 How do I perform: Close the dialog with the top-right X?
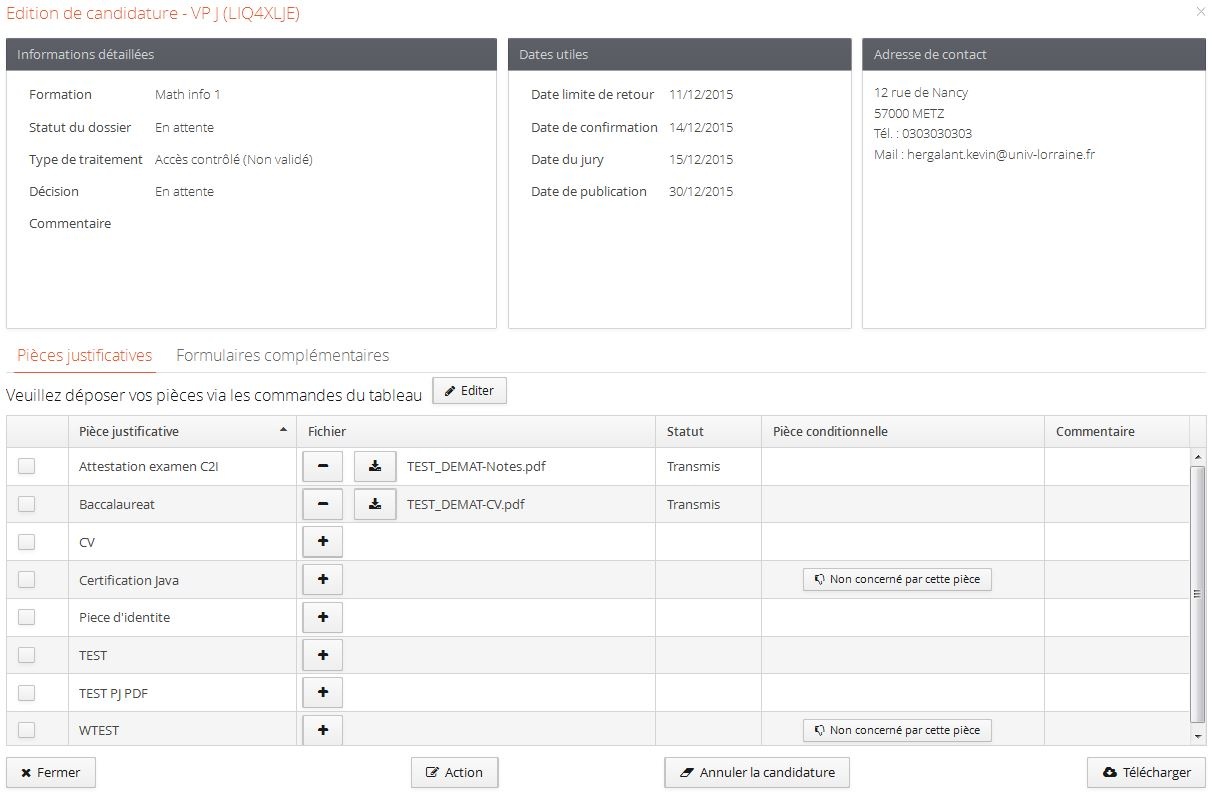1200,12
